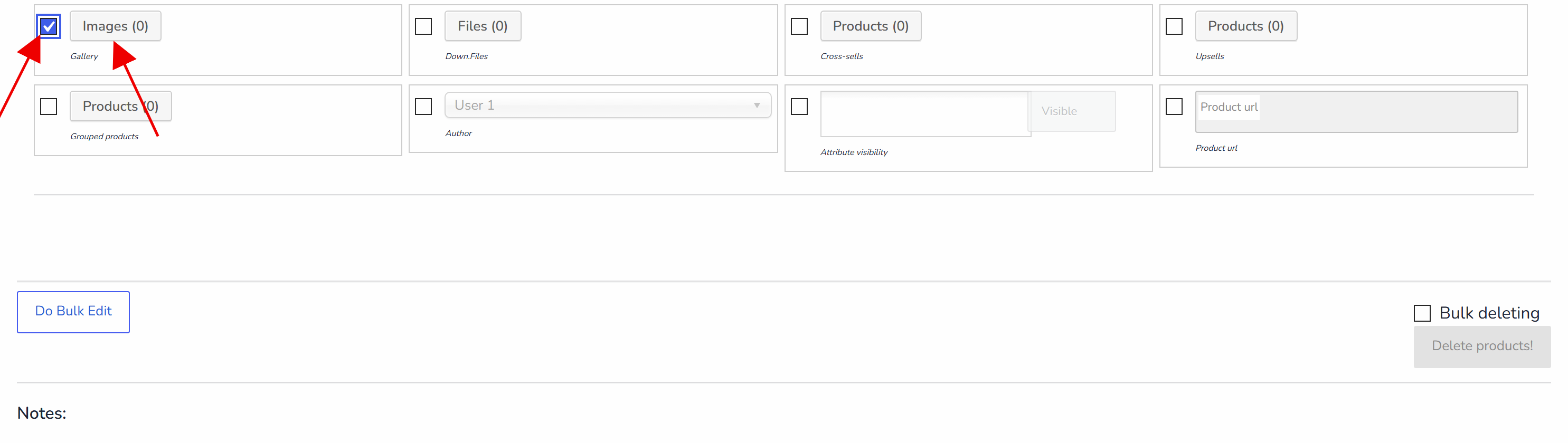Click the Author dropdown arrow
The image size is (1568, 443).
(x=757, y=105)
